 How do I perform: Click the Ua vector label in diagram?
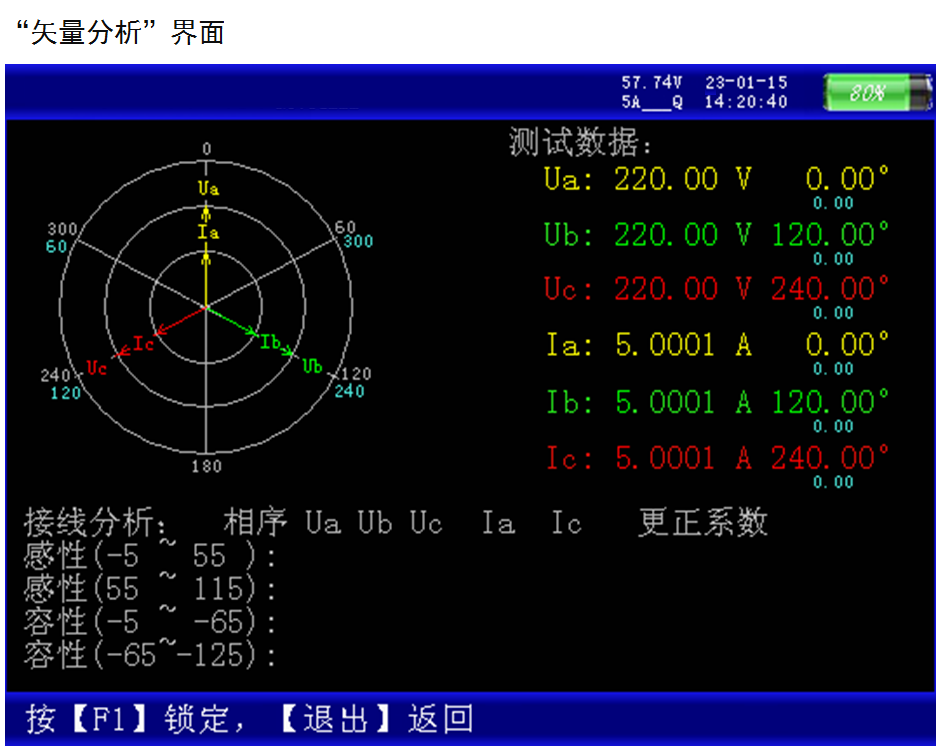(208, 188)
